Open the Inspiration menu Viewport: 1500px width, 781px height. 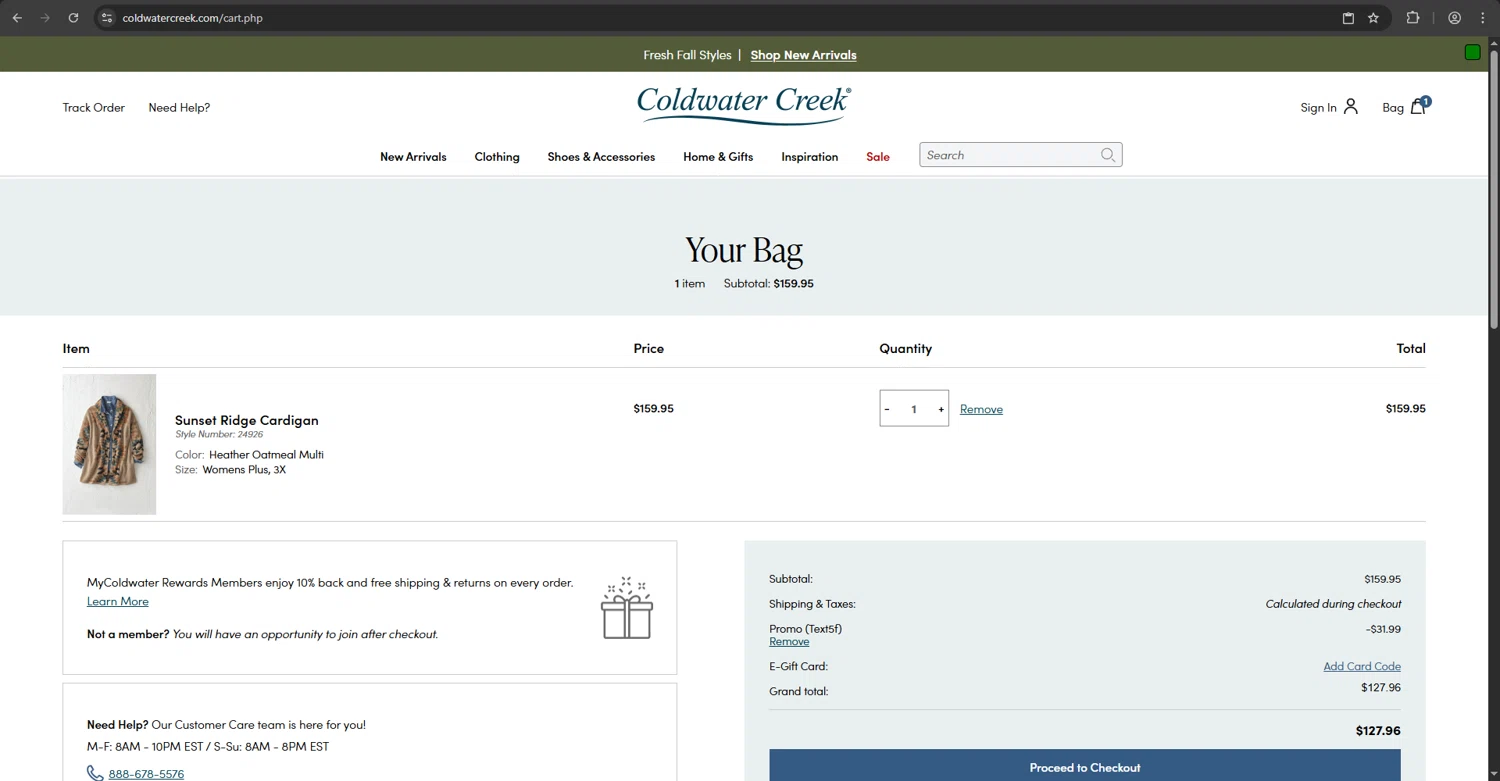[x=810, y=157]
